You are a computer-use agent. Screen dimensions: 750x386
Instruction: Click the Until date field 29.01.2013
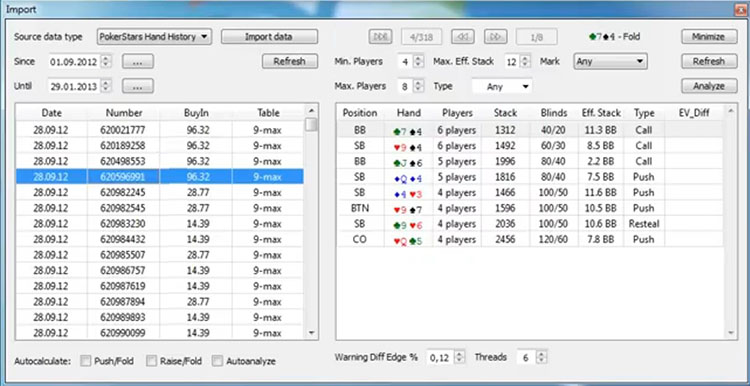coord(75,87)
